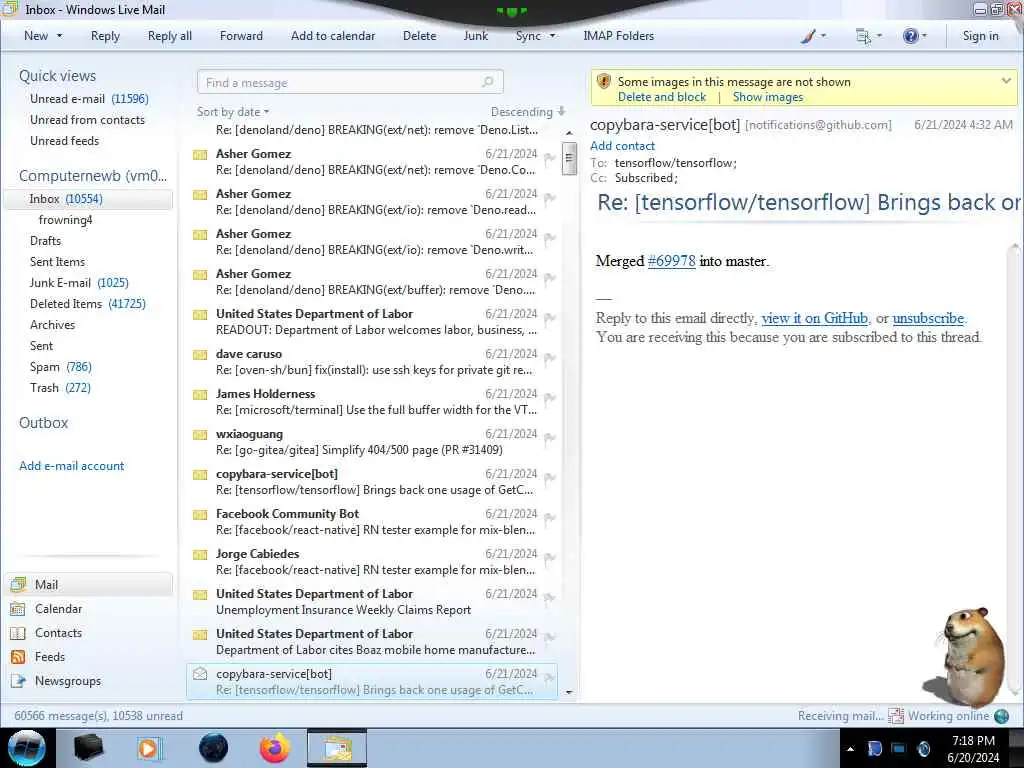Image resolution: width=1024 pixels, height=768 pixels.
Task: Flag the Department of Labor cites Boaz email
Action: tap(550, 638)
